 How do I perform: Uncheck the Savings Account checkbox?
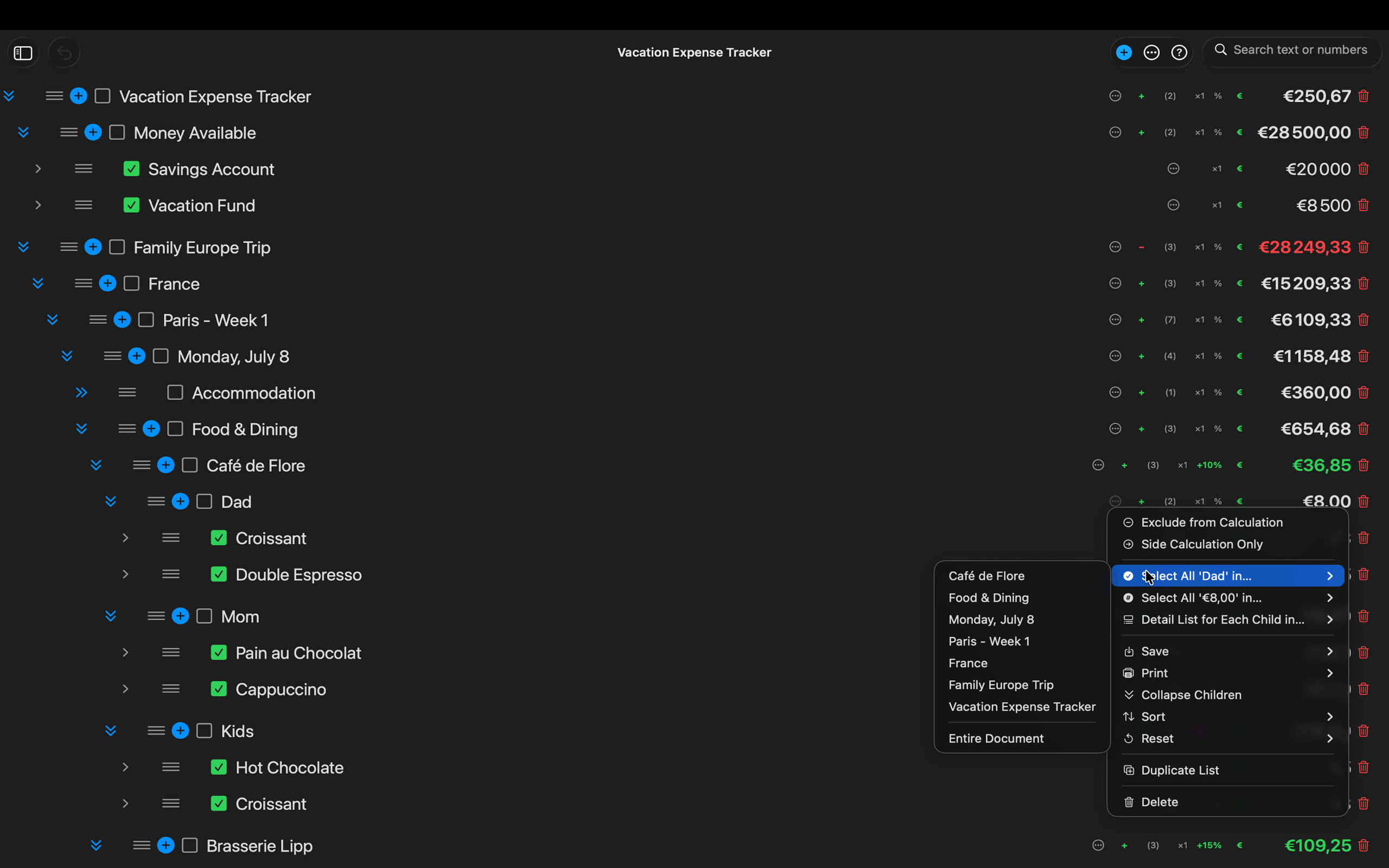coord(131,169)
